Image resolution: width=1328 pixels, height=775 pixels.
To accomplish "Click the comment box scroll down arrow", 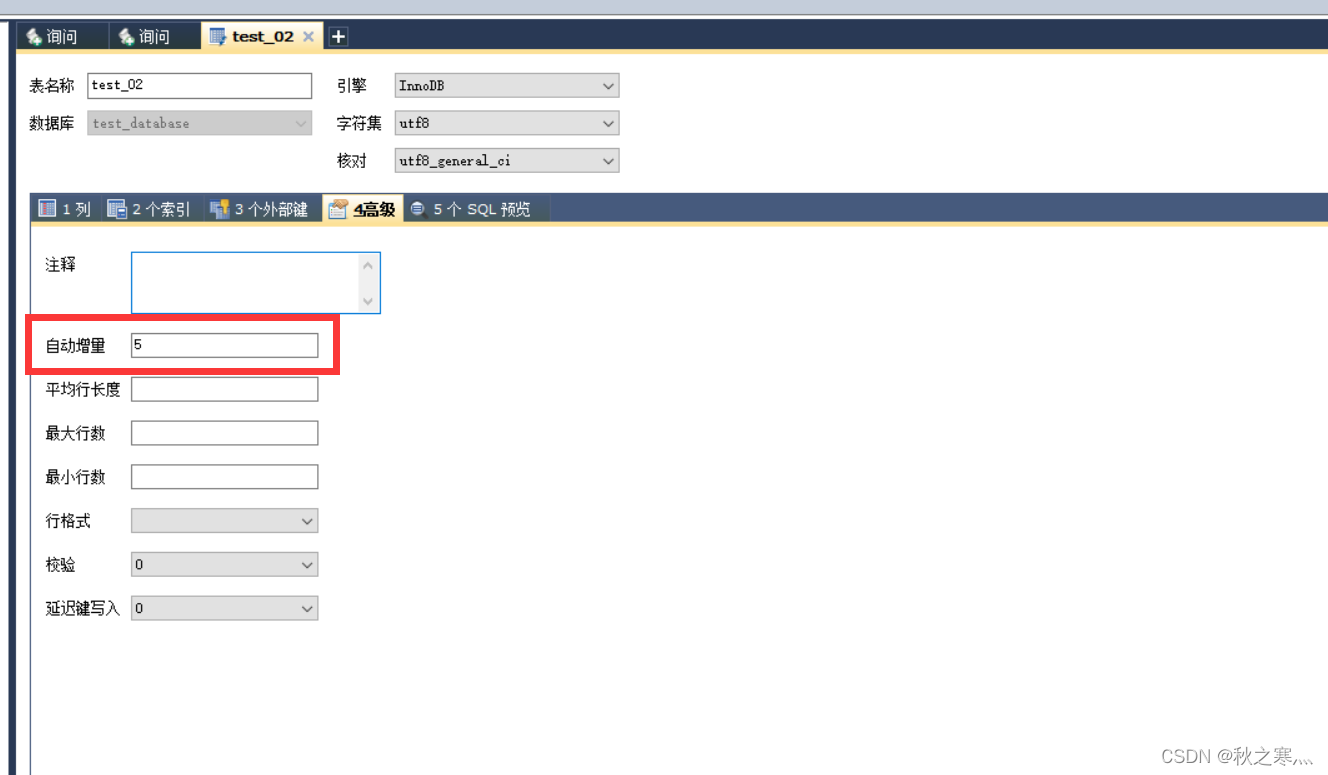I will (368, 300).
